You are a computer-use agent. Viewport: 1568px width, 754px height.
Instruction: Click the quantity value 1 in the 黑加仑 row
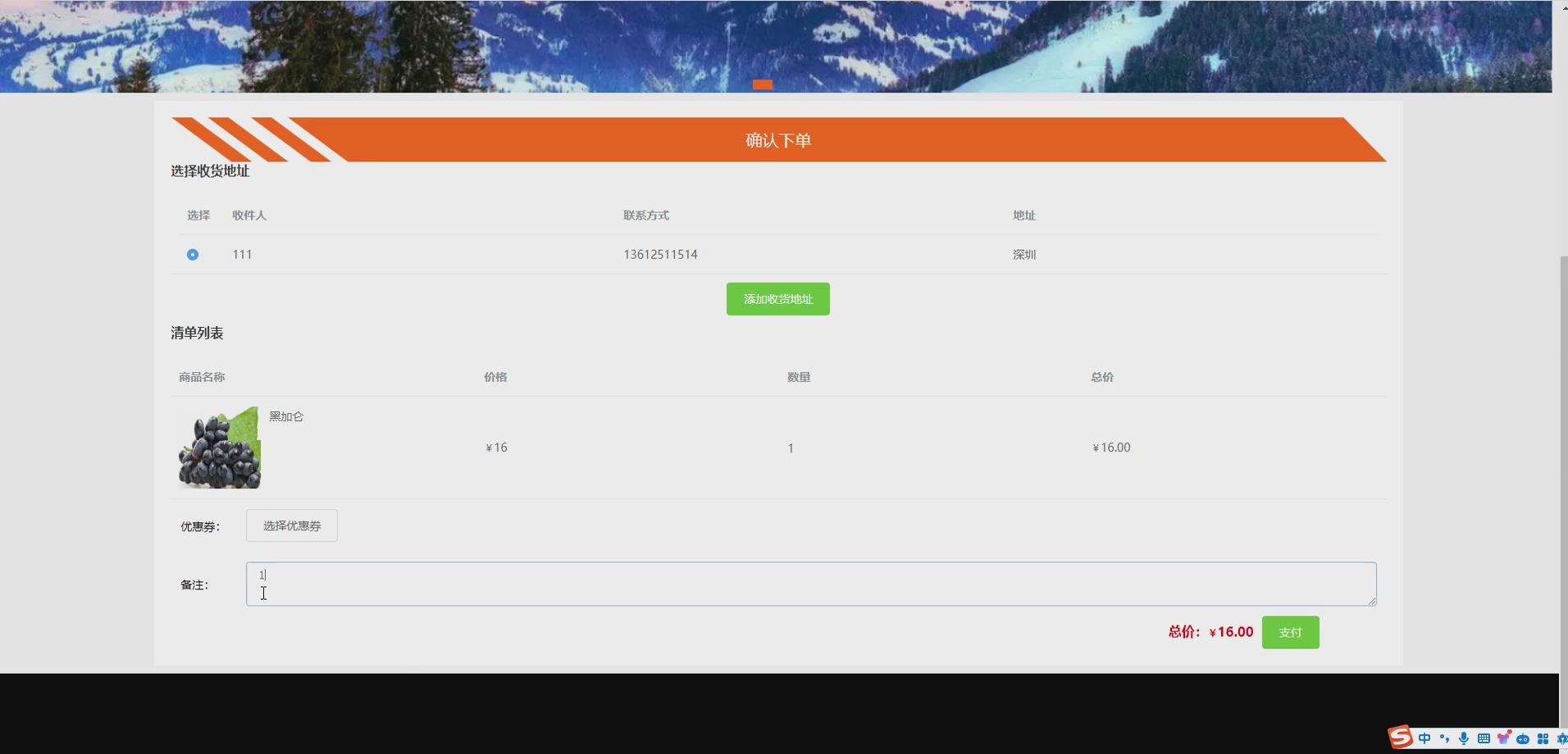click(x=791, y=448)
